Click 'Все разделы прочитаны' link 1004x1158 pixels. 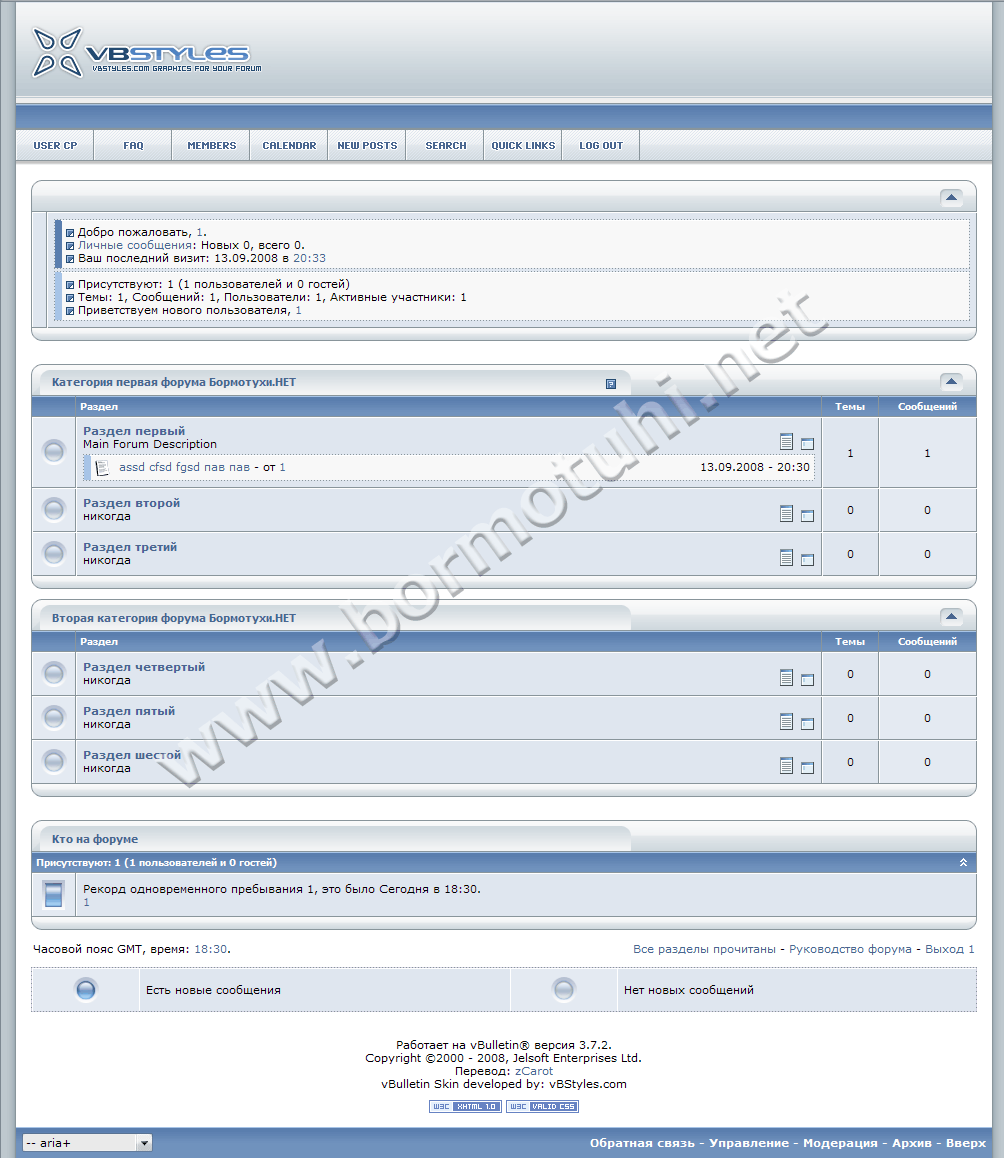point(704,949)
